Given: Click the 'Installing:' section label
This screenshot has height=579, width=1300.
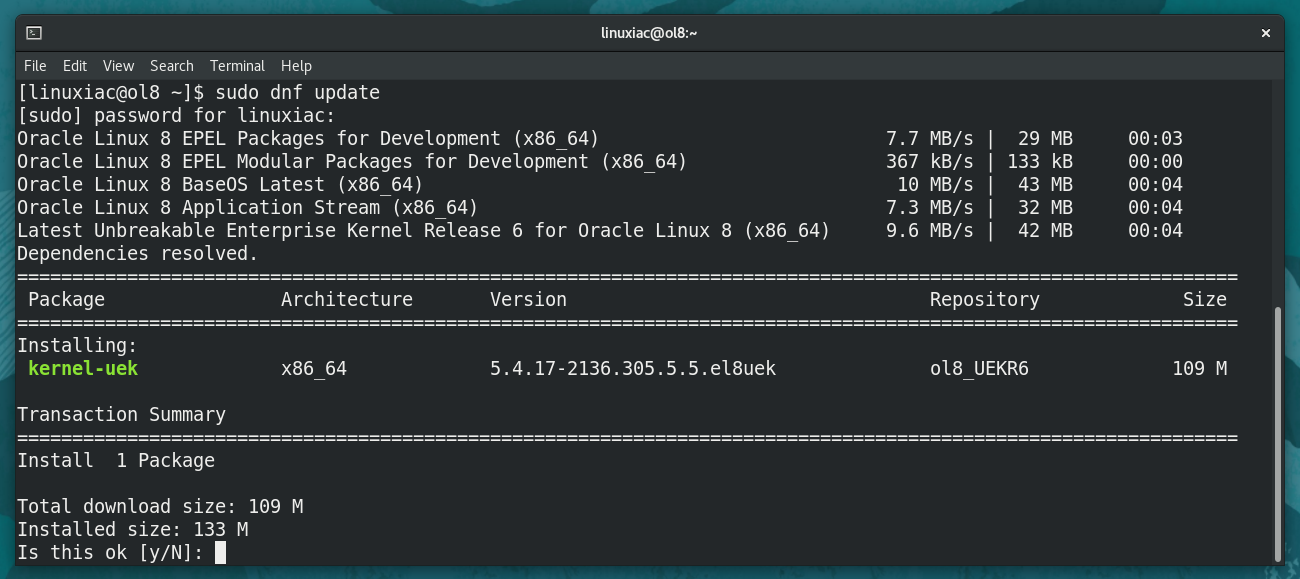Looking at the screenshot, I should (77, 346).
